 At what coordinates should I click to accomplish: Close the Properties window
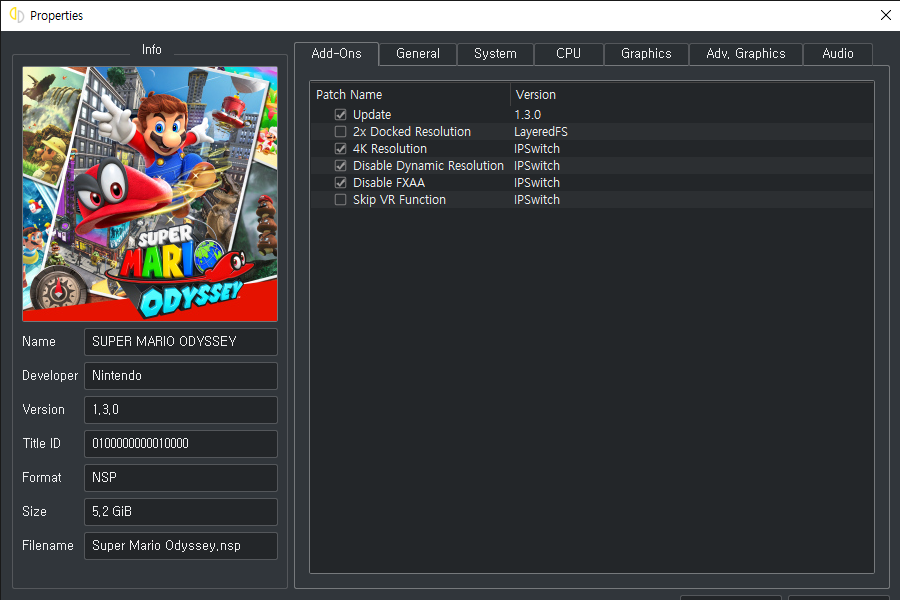[886, 15]
